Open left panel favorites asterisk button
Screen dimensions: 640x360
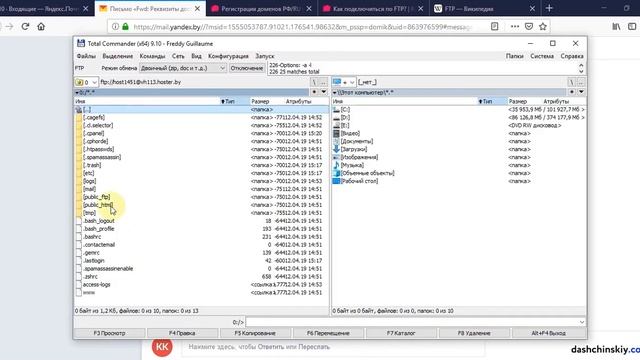pyautogui.click(x=314, y=92)
